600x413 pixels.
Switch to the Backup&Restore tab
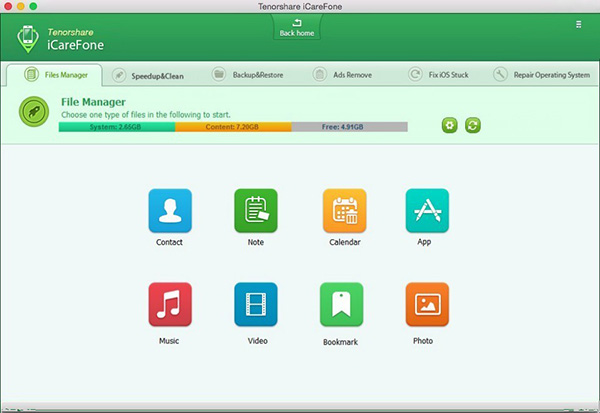tap(248, 75)
